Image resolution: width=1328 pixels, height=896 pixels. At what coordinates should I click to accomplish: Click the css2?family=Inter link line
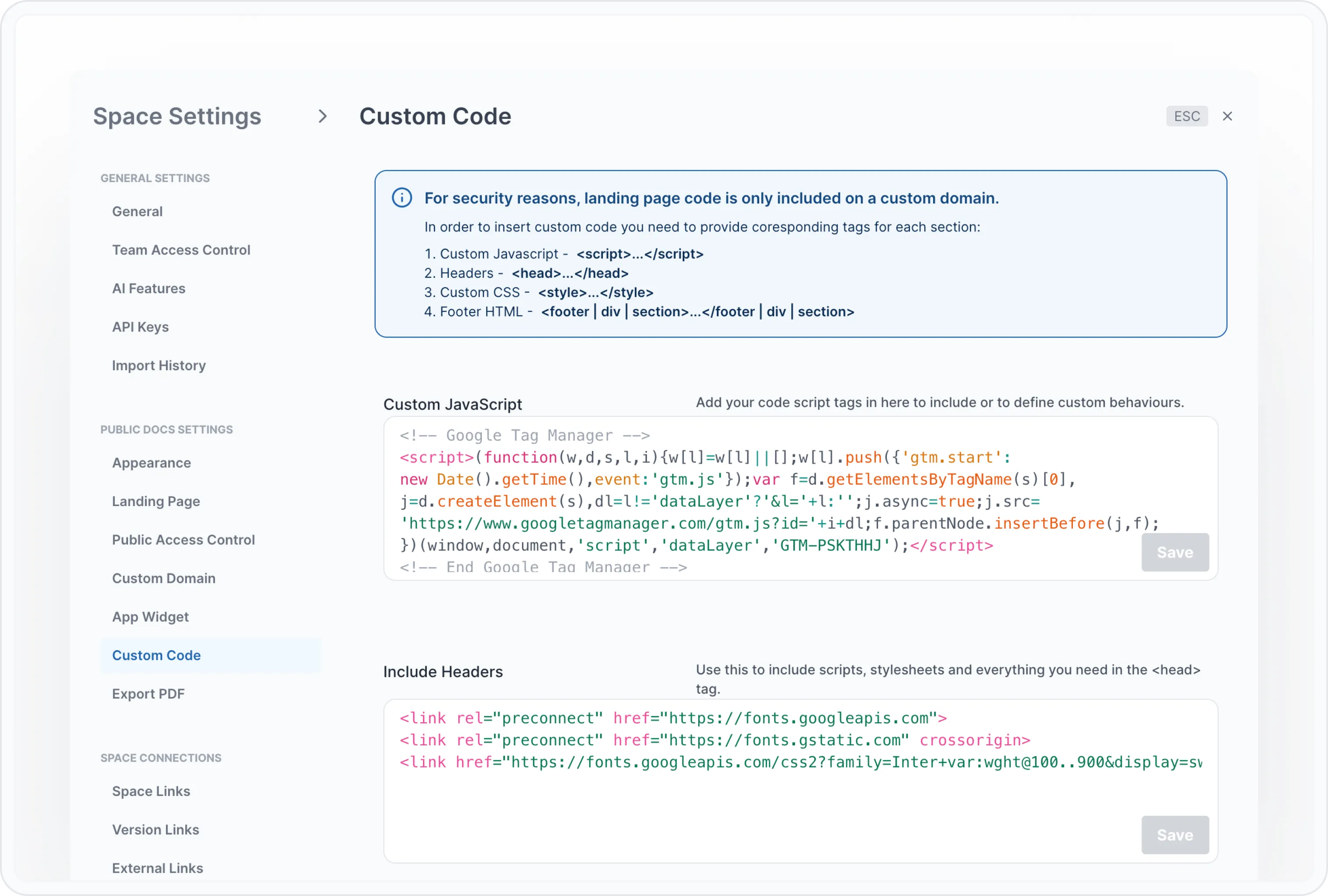(801, 762)
